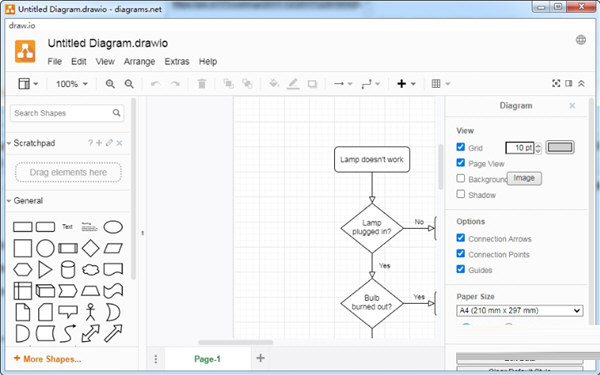Click the To Back icon
The height and width of the screenshot is (375, 600).
pos(247,84)
